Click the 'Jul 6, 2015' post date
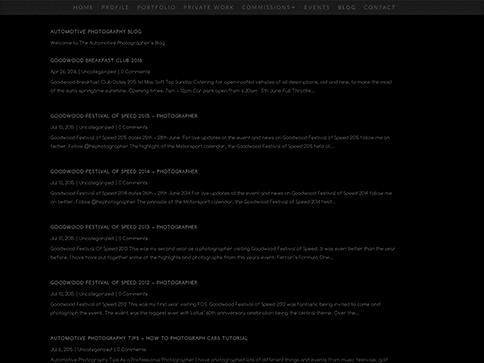The height and width of the screenshot is (363, 484). [62, 350]
